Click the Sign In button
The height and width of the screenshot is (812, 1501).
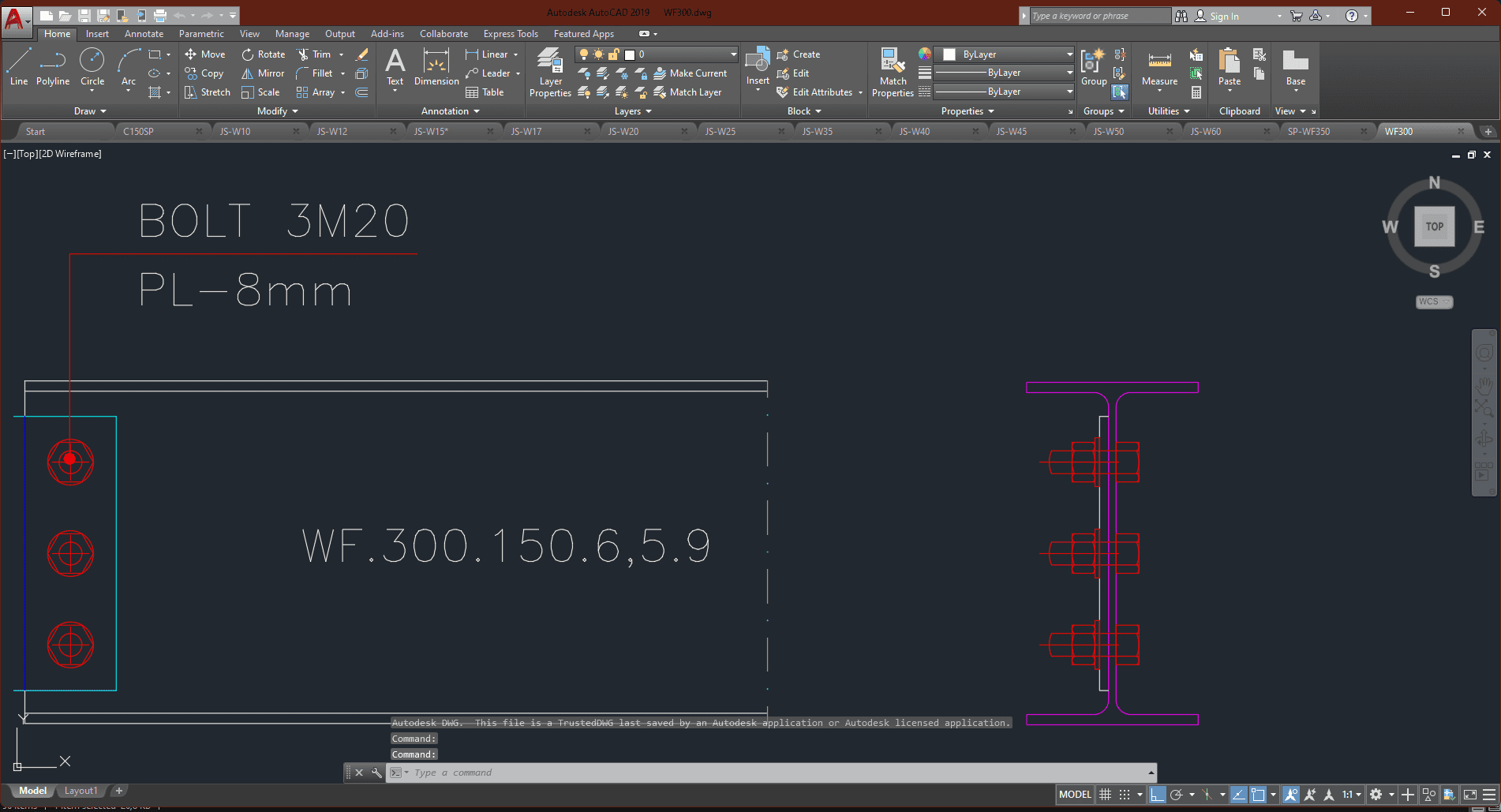[1224, 16]
